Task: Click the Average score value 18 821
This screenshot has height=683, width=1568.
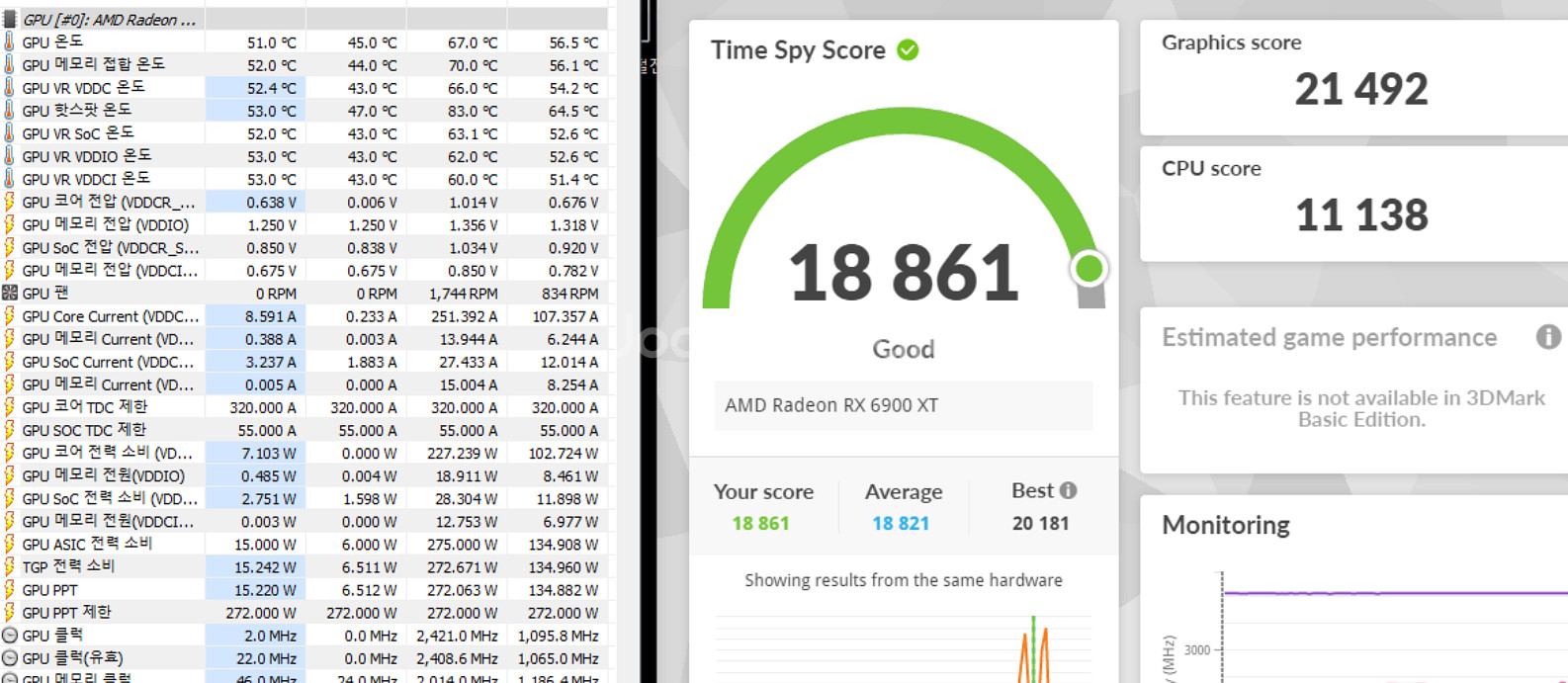Action: pos(901,523)
